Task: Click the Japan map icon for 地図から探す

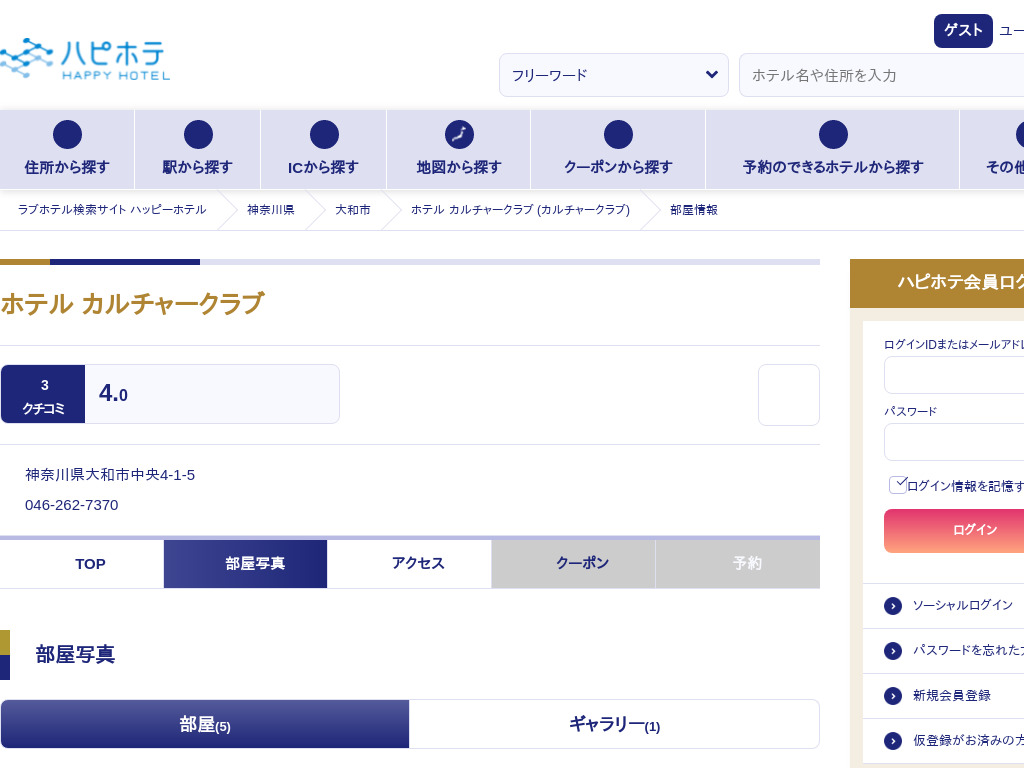Action: [x=459, y=135]
